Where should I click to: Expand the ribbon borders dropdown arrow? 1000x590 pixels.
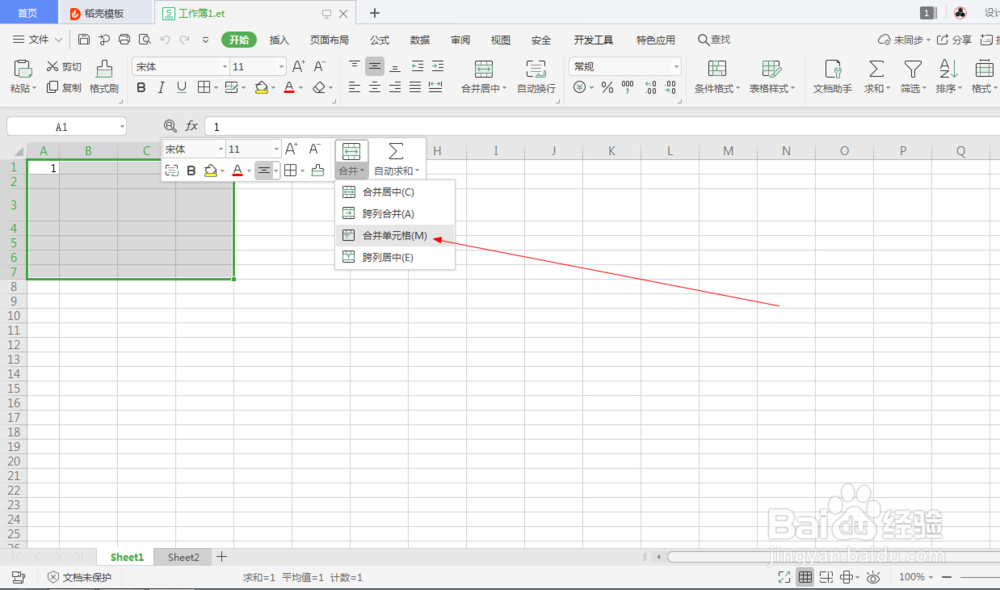tap(216, 88)
